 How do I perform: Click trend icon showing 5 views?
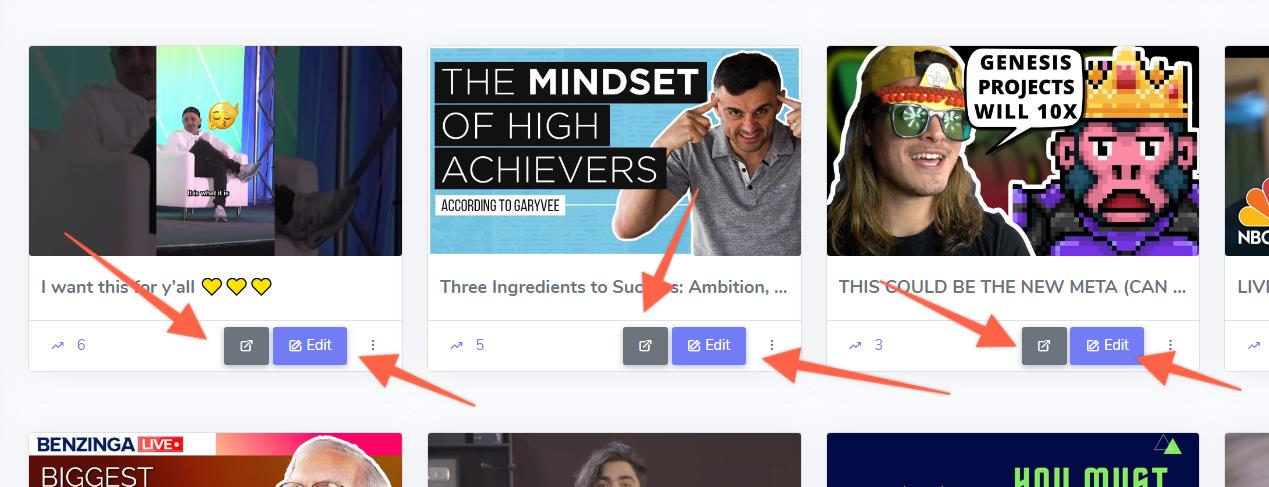click(x=456, y=346)
